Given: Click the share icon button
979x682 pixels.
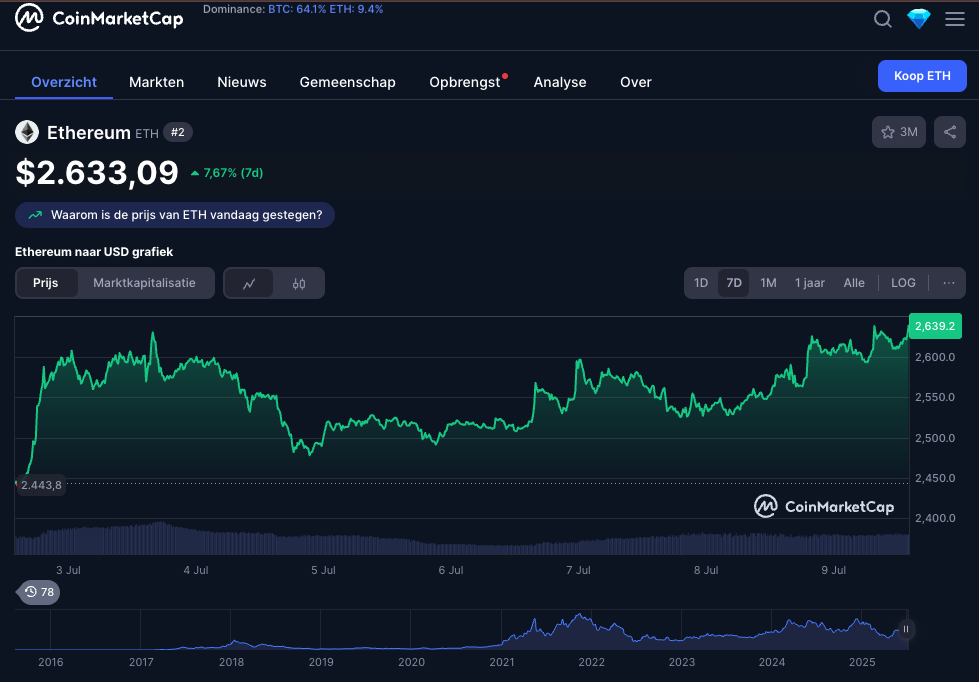Looking at the screenshot, I should point(950,132).
